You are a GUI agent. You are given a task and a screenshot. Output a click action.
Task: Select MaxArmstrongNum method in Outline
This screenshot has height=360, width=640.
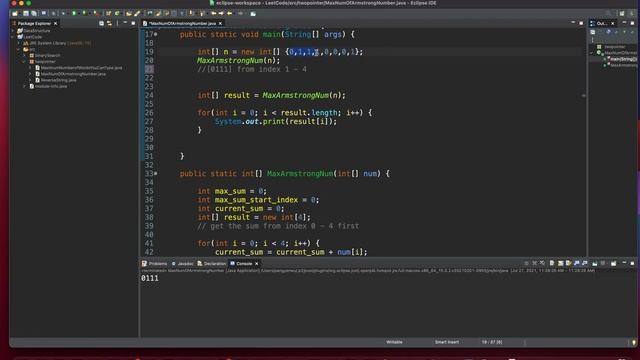622,65
